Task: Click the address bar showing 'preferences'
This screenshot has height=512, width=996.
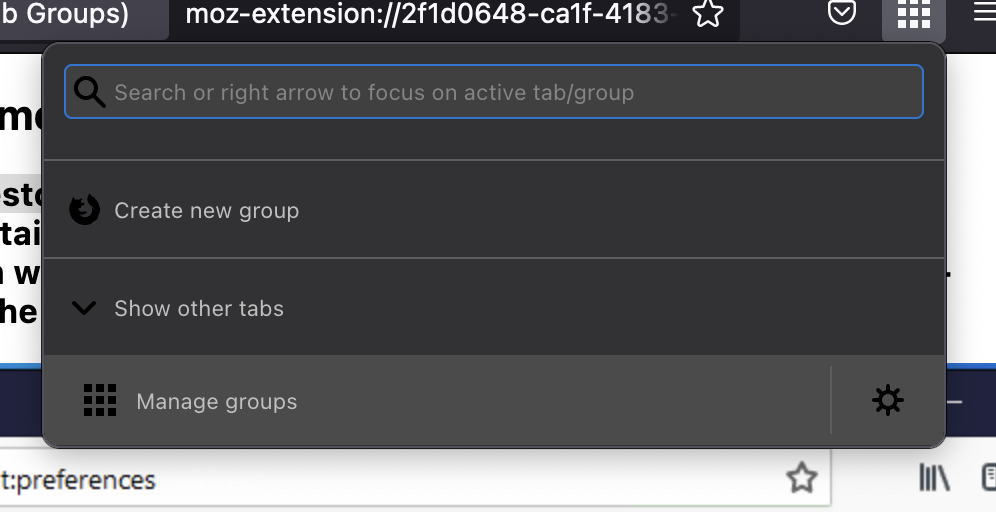Action: click(400, 479)
